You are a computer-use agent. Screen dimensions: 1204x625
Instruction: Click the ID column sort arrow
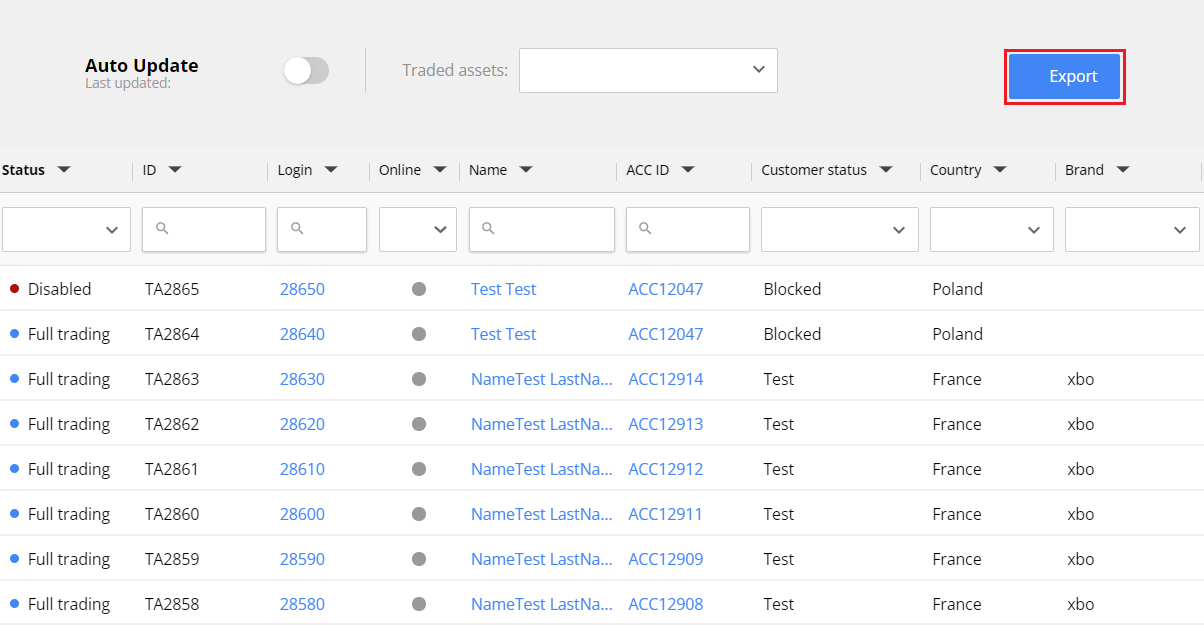[x=175, y=170]
